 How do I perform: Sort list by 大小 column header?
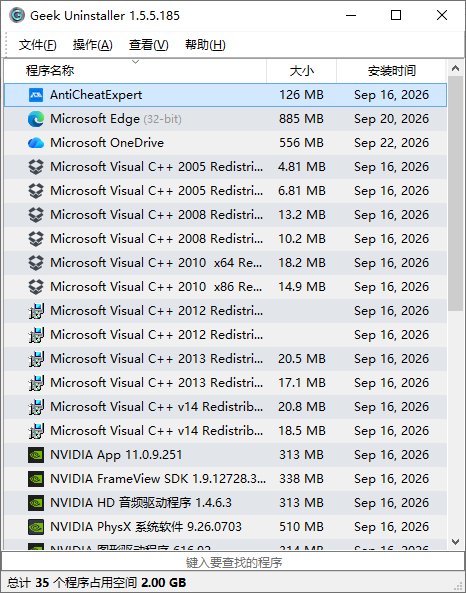click(301, 71)
